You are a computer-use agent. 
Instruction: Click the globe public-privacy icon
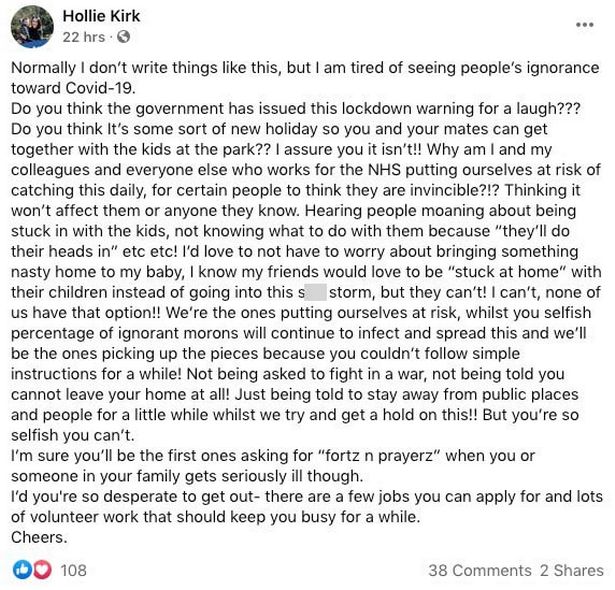point(124,37)
